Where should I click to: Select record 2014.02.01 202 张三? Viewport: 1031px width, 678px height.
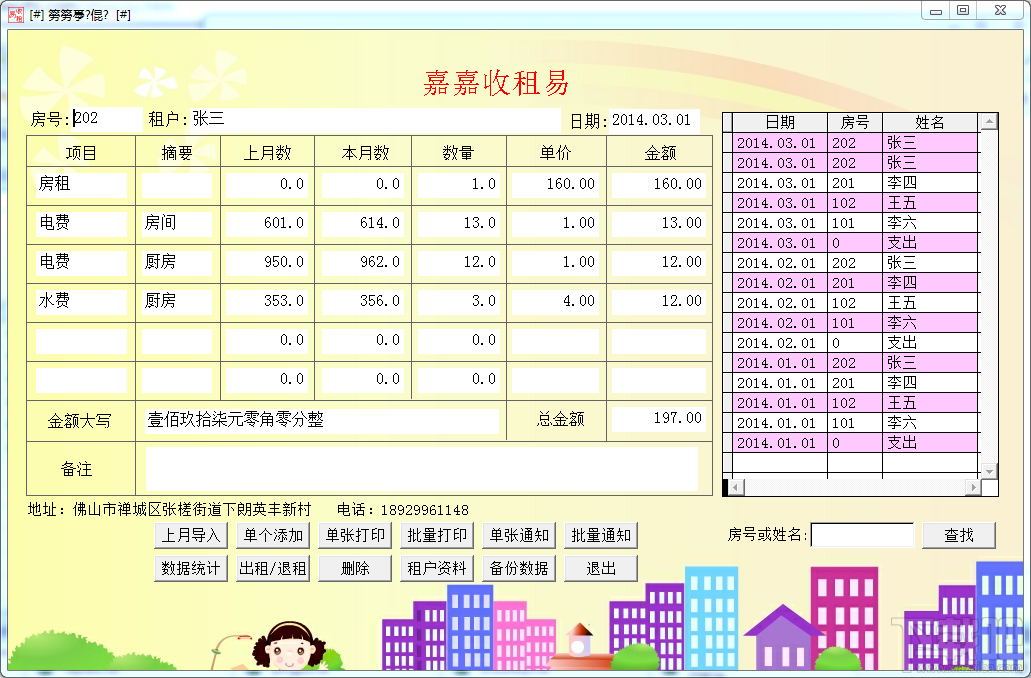(x=855, y=263)
